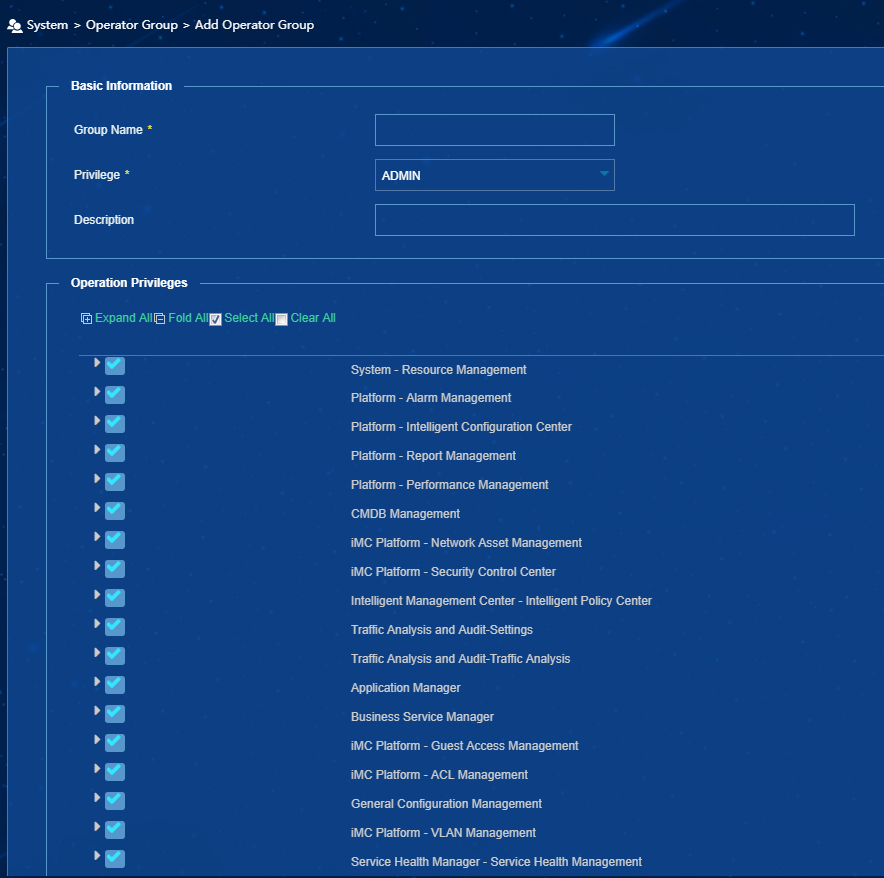Click 'Add Operator Group' breadcrumb text

coord(254,25)
